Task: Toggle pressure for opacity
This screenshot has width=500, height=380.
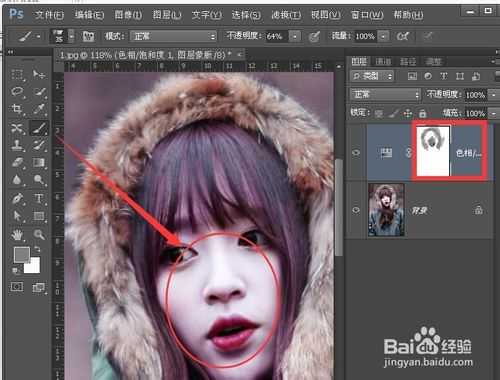Action: point(314,36)
